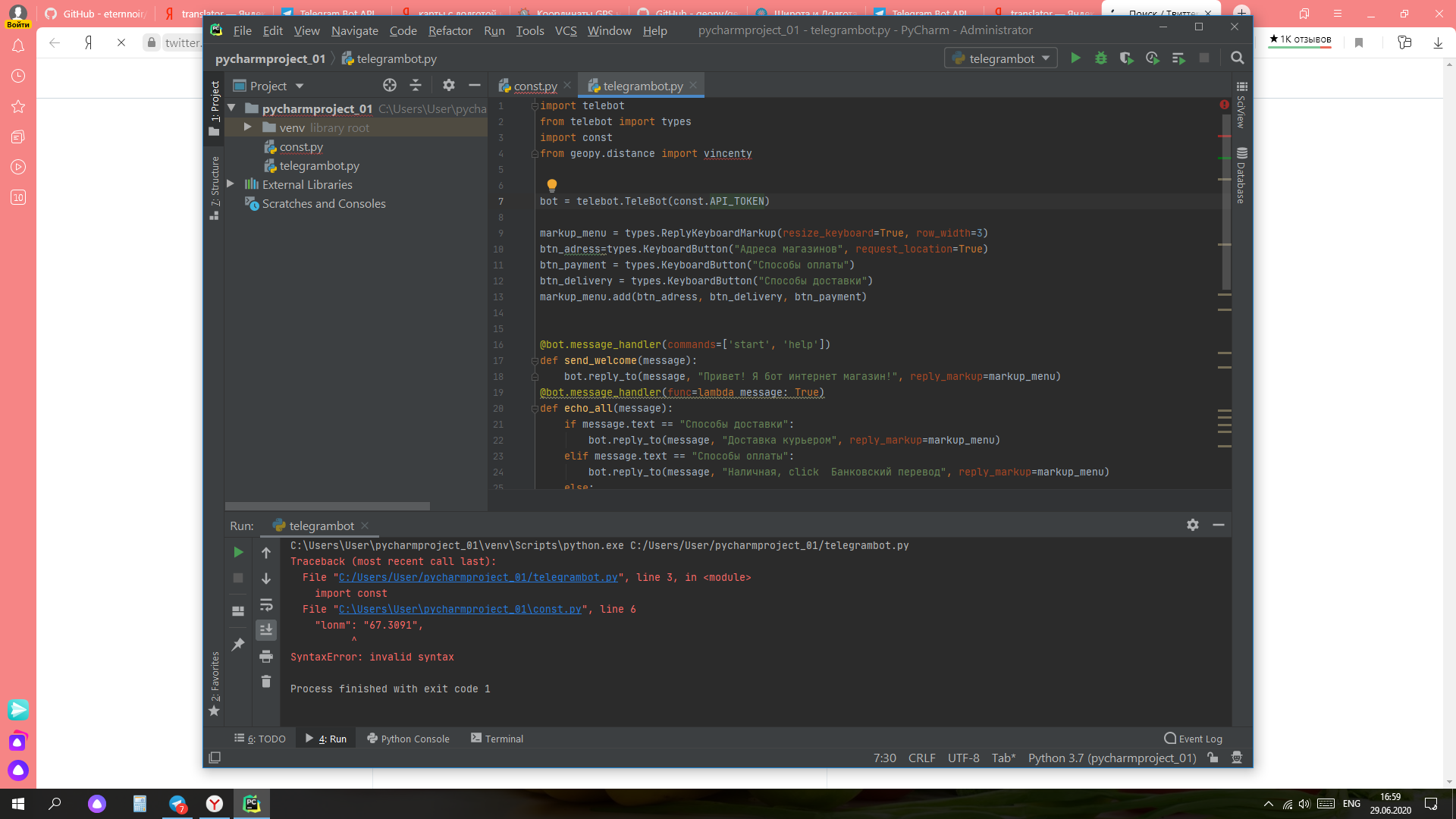1456x819 pixels.
Task: Restore layout icon in the Run panel
Action: tap(238, 610)
